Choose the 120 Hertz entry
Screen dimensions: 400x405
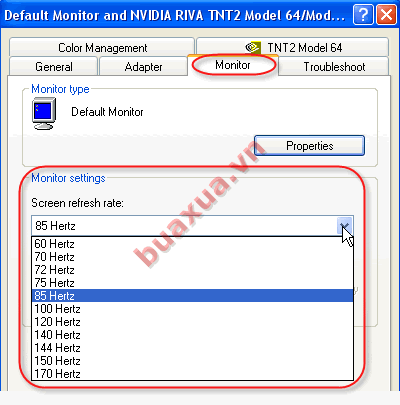[x=192, y=322]
